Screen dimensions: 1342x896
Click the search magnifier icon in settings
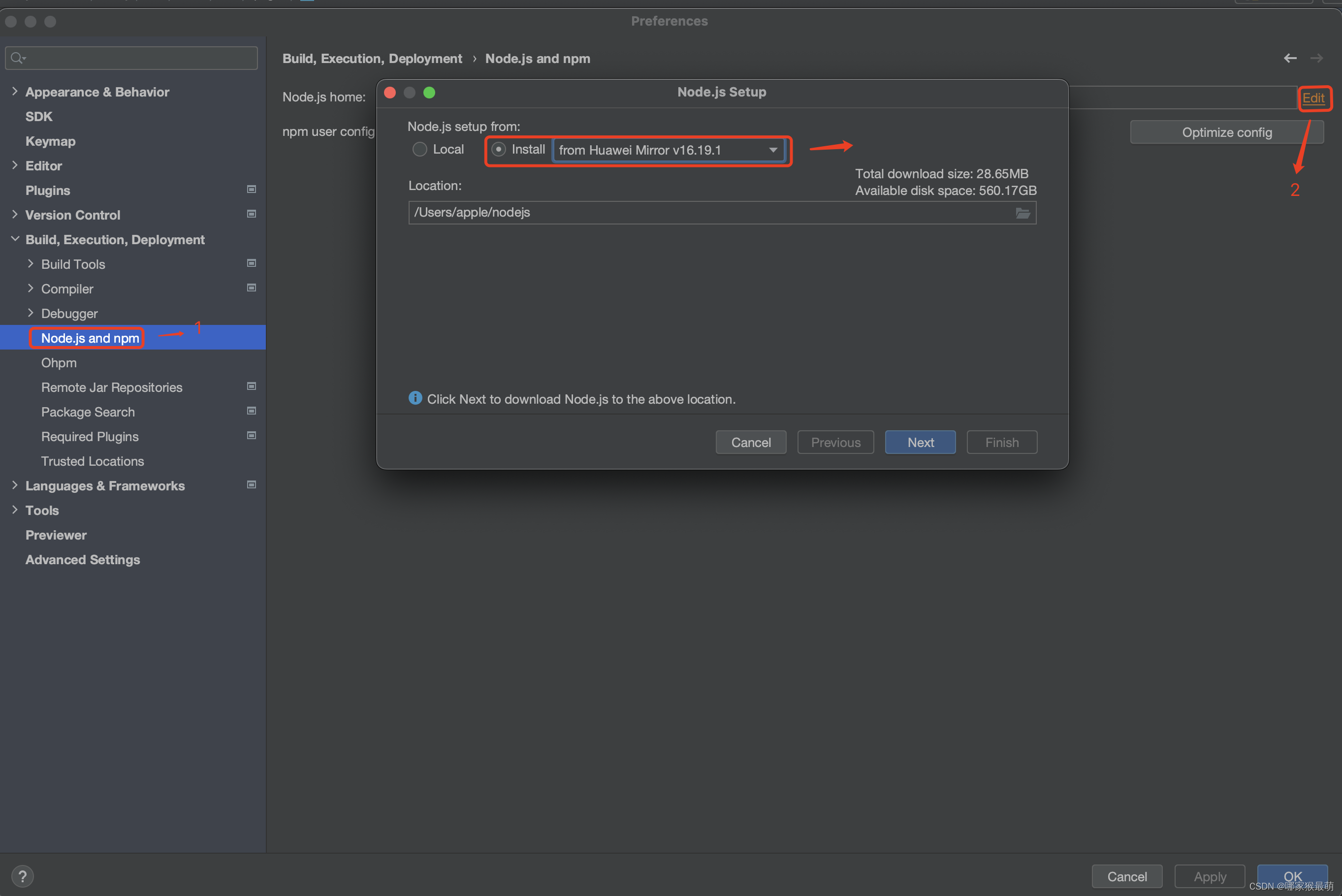pyautogui.click(x=17, y=58)
